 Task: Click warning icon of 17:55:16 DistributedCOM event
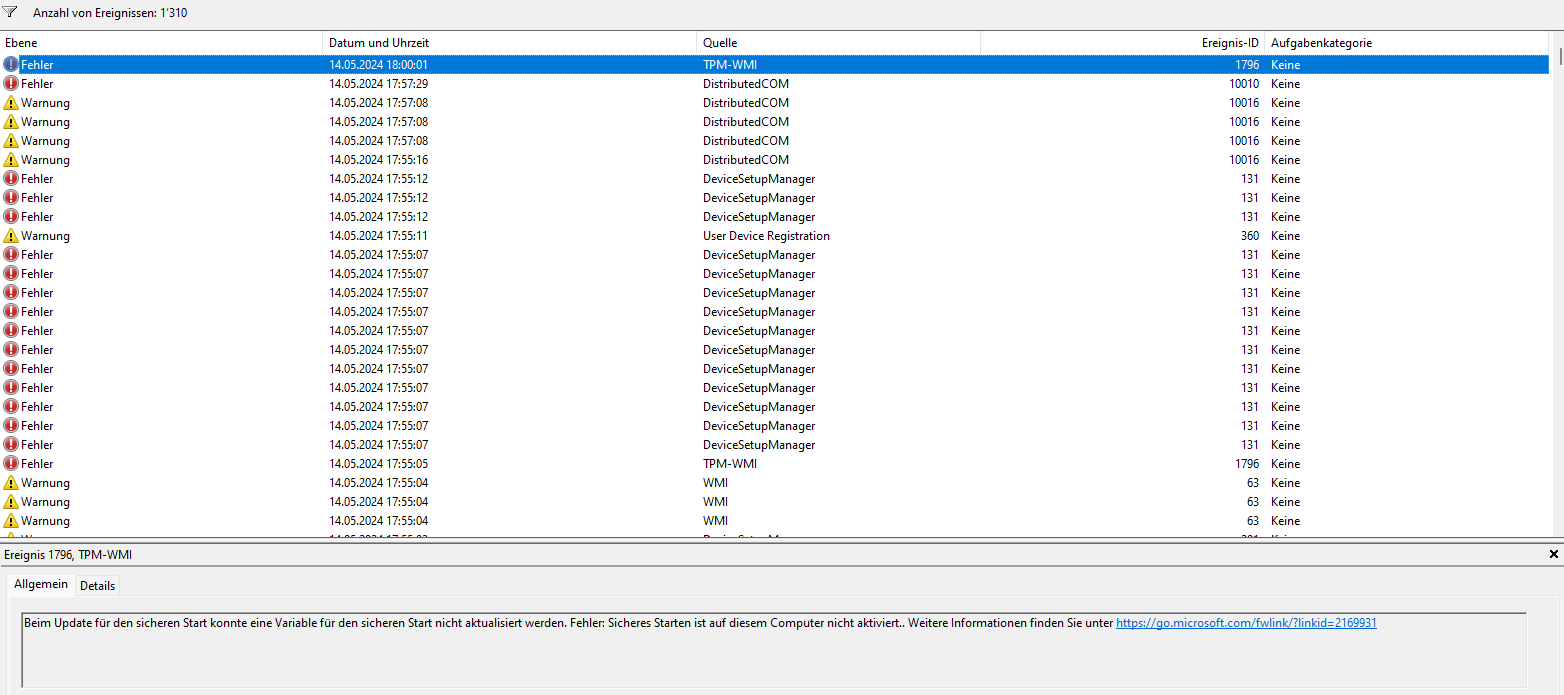point(11,159)
